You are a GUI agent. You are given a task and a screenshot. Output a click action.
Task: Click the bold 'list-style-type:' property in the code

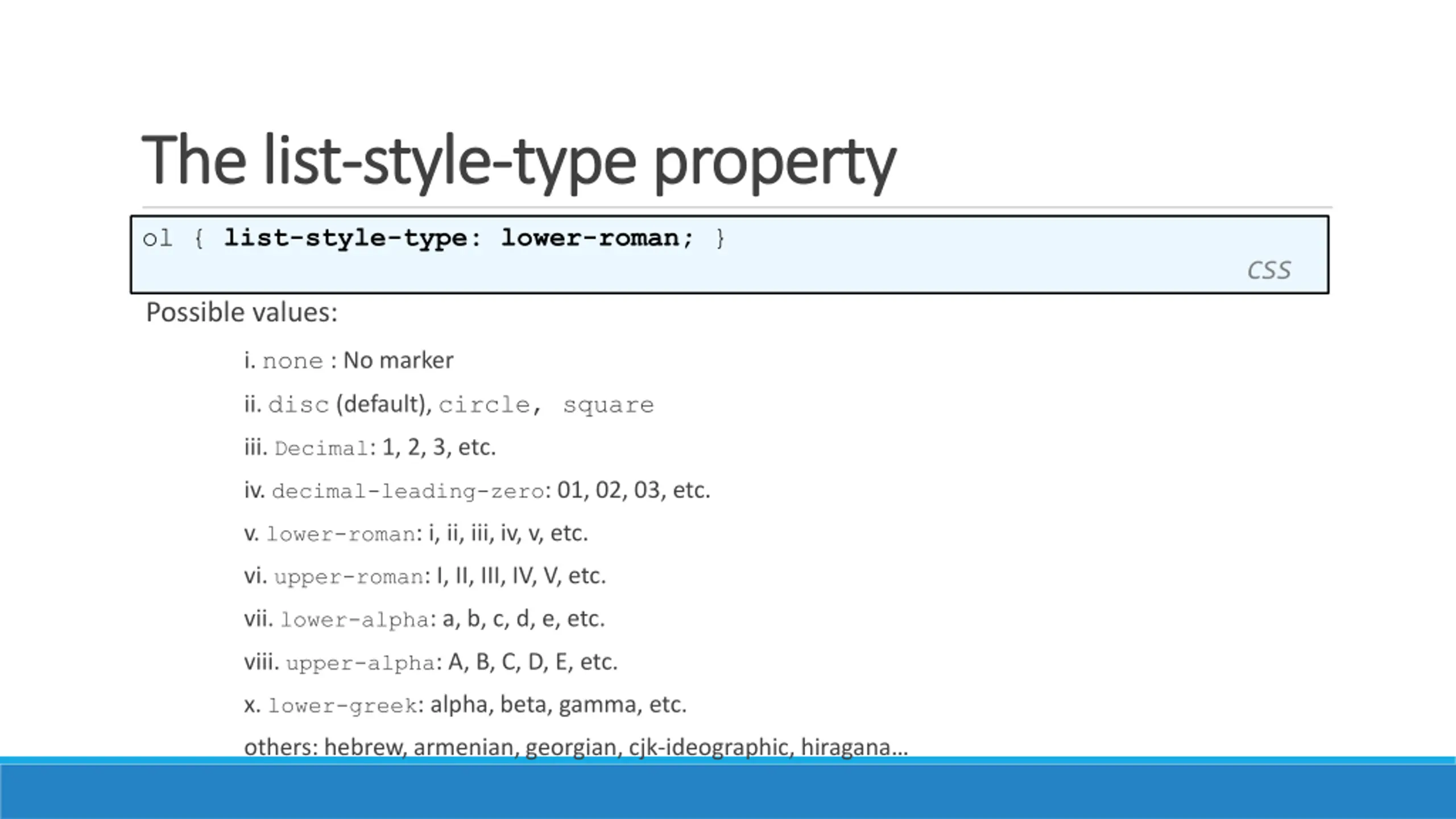coord(352,238)
